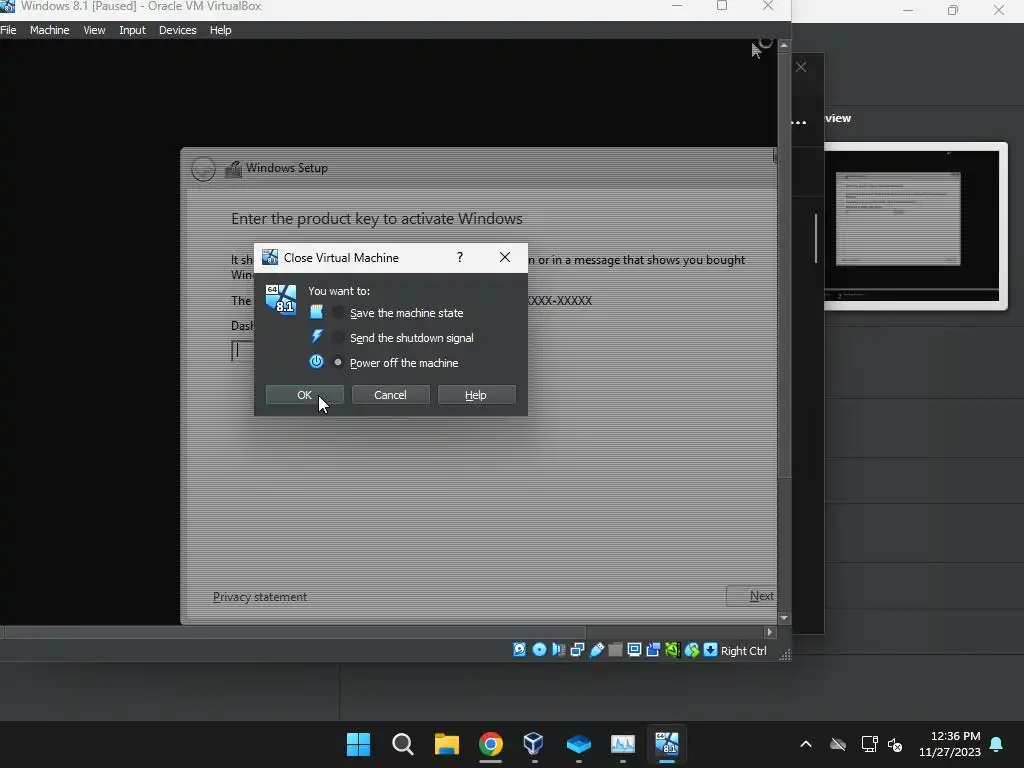Open the clock showing 12:36 PM
1024x768 pixels.
950,744
